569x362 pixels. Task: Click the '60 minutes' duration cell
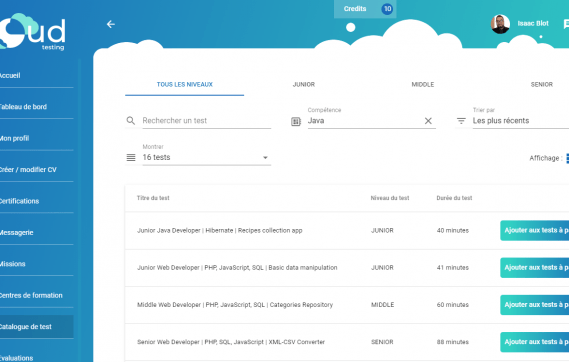453,305
